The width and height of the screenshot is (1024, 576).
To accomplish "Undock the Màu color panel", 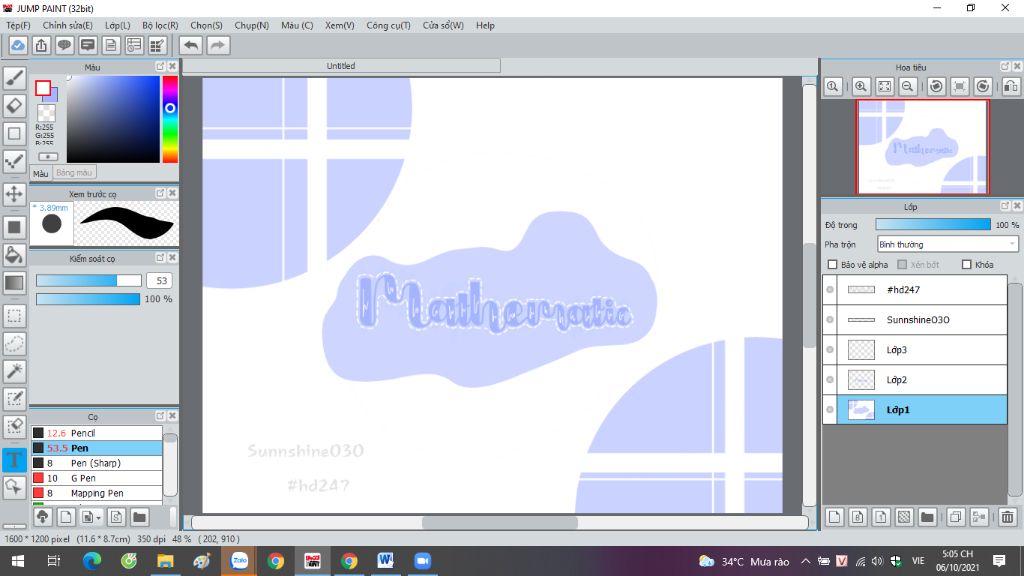I will [x=160, y=67].
